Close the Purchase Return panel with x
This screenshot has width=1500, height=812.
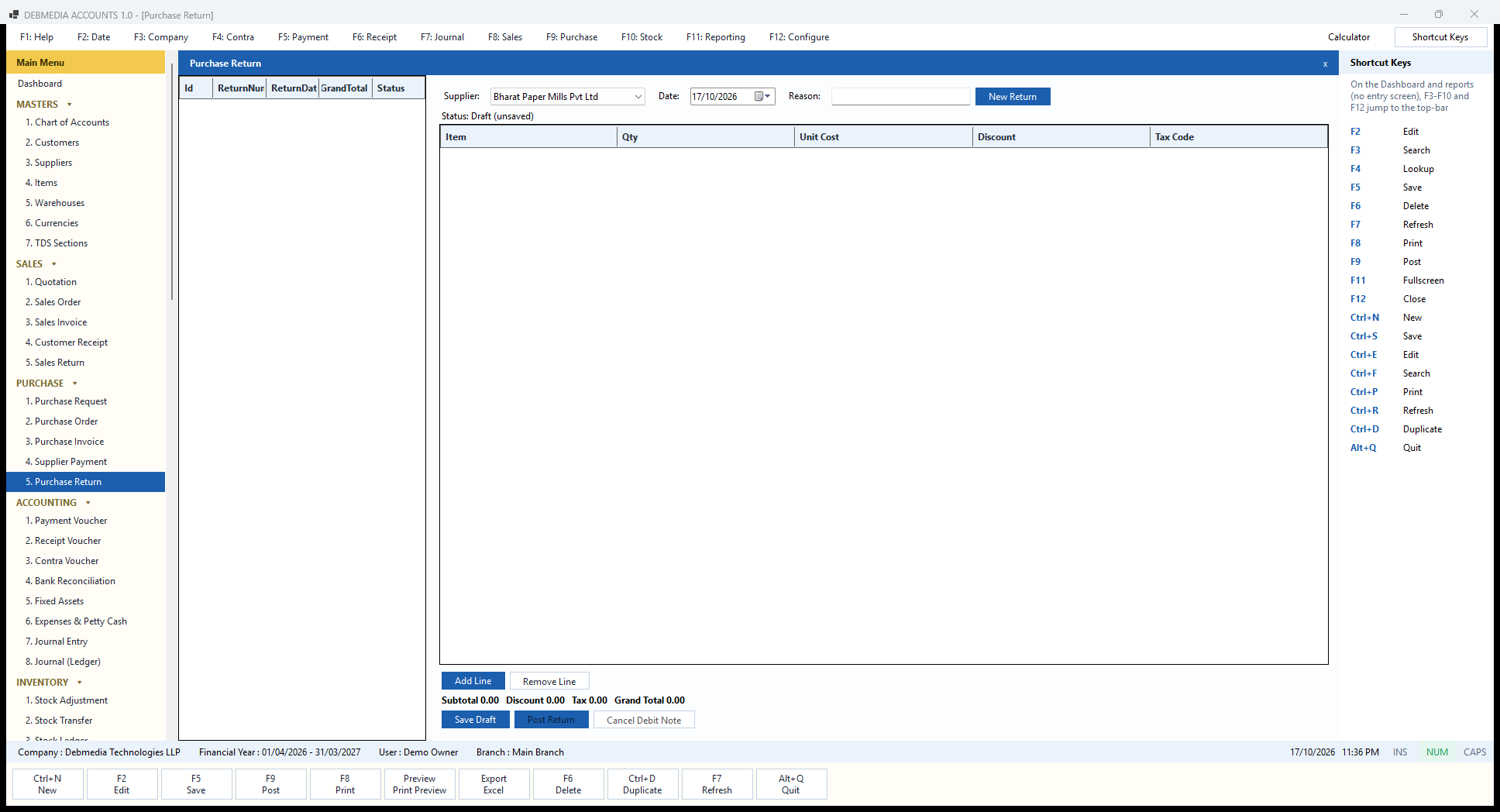coord(1325,64)
